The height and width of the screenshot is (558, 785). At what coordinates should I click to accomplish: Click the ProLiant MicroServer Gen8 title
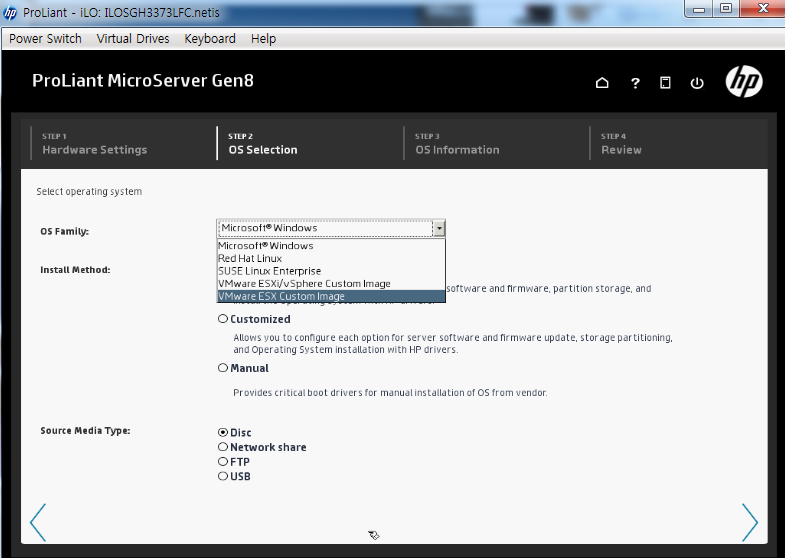pyautogui.click(x=143, y=81)
